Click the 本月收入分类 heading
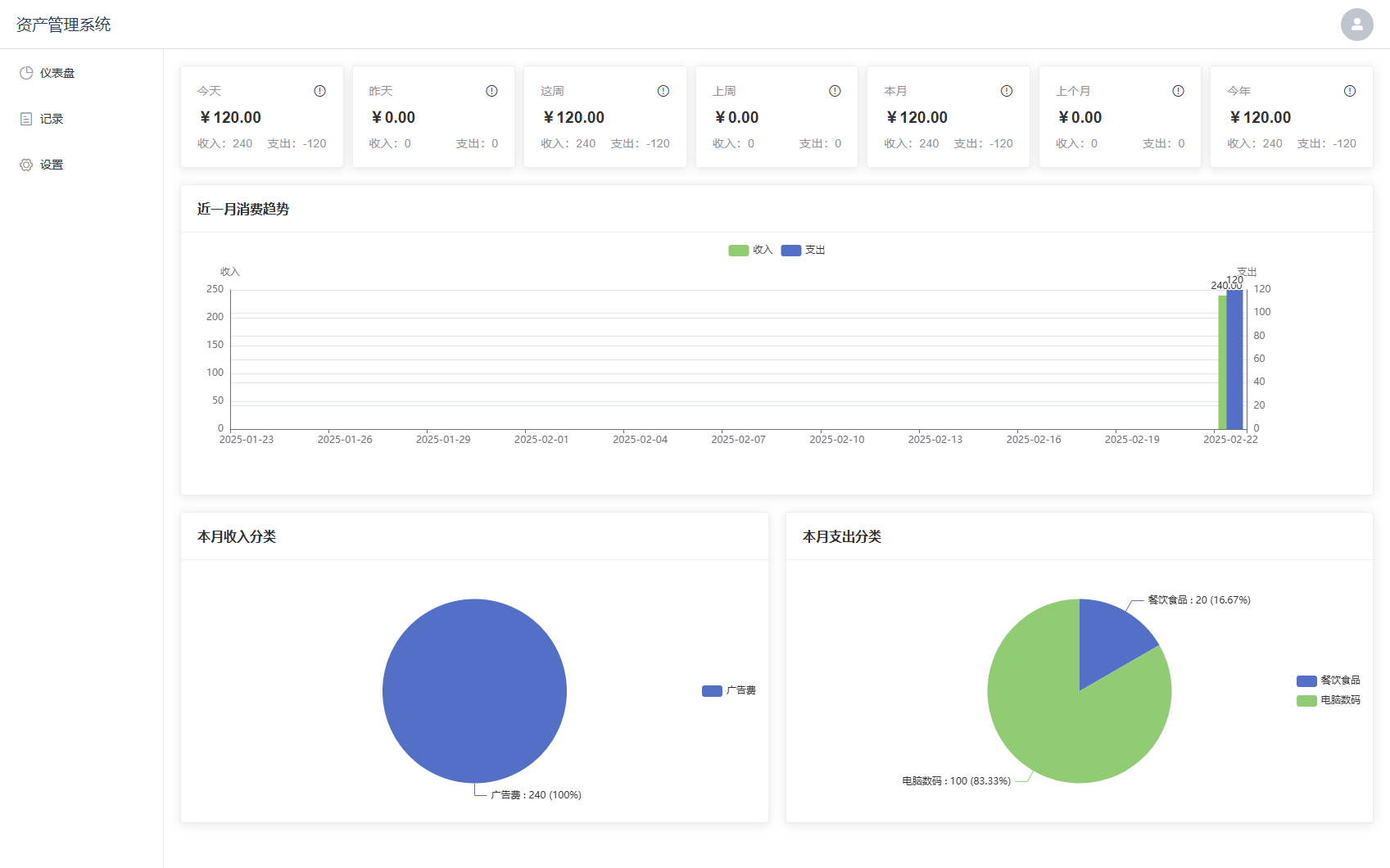1390x868 pixels. click(237, 536)
